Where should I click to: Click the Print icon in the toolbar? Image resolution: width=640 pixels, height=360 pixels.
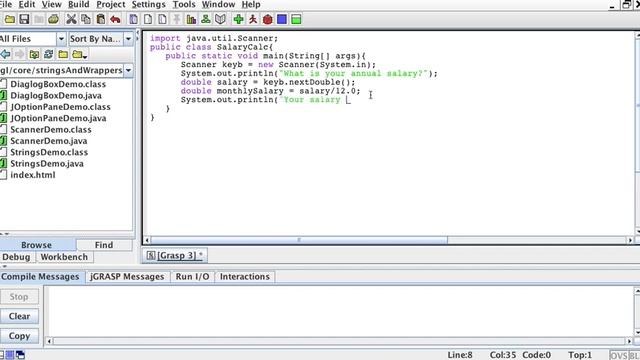click(x=53, y=19)
